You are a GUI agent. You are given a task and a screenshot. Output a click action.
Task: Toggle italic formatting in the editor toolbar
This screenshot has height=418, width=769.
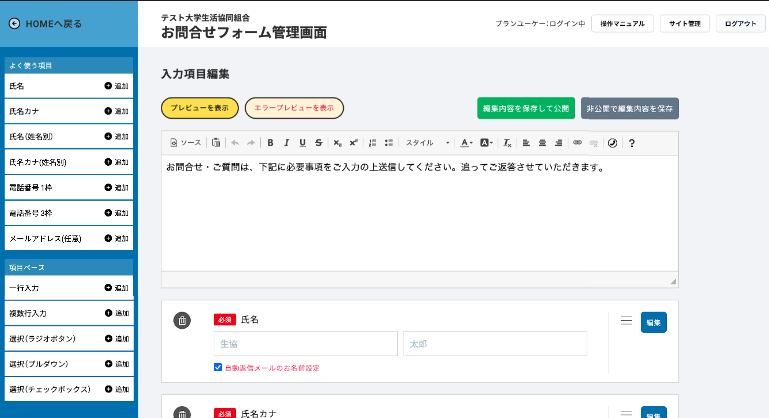click(x=286, y=143)
